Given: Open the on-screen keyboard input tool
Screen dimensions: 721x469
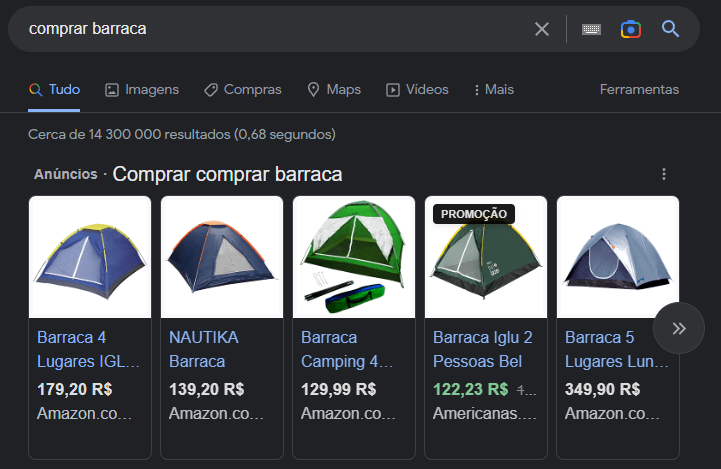Looking at the screenshot, I should [591, 29].
